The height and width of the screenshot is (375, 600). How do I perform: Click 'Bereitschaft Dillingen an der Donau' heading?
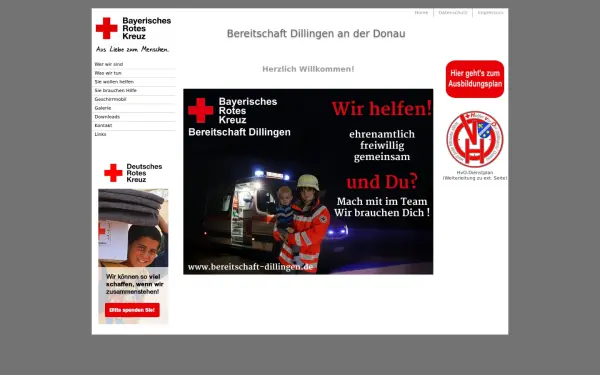click(x=316, y=34)
